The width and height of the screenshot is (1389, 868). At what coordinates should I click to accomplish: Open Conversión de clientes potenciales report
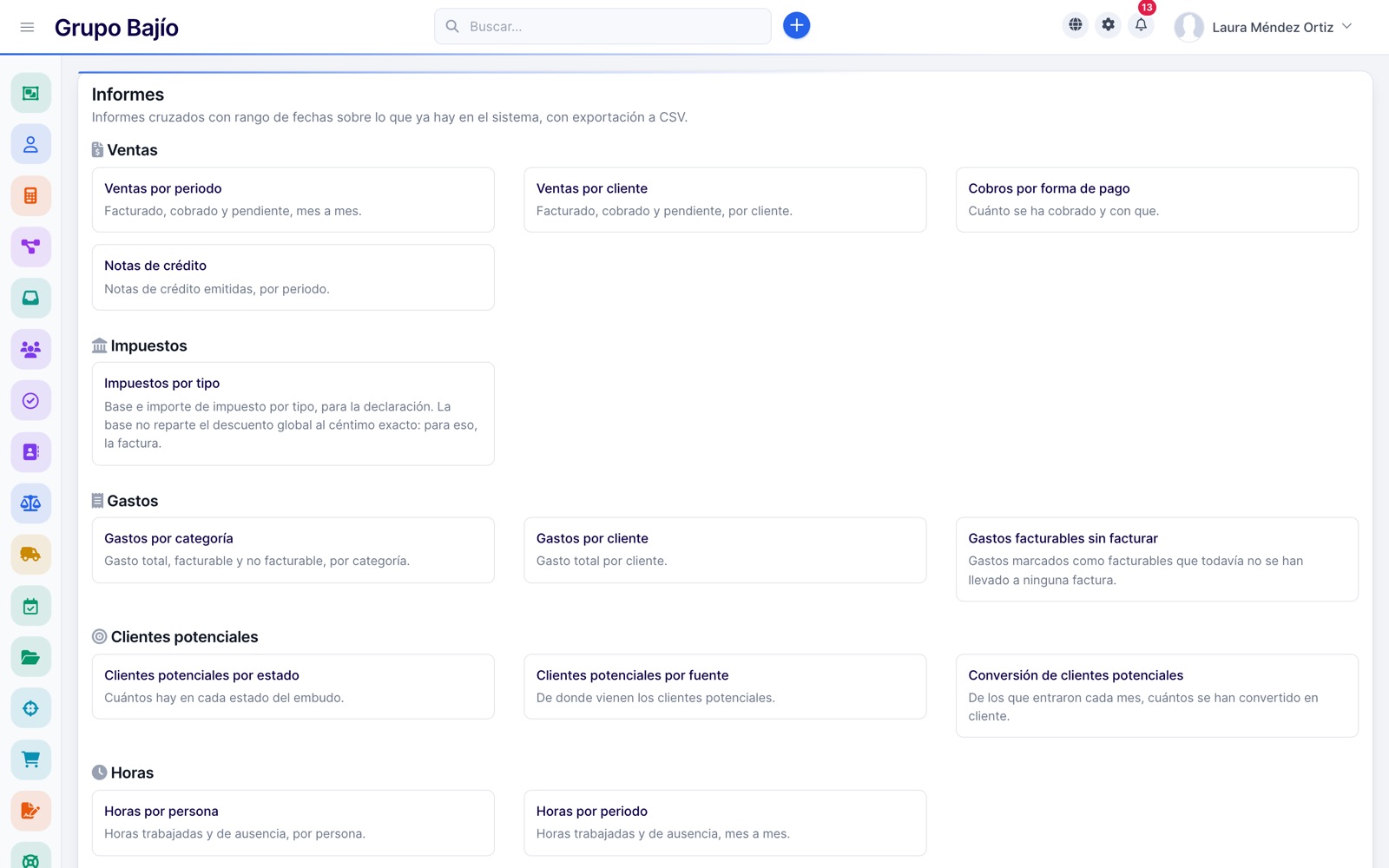(1157, 695)
